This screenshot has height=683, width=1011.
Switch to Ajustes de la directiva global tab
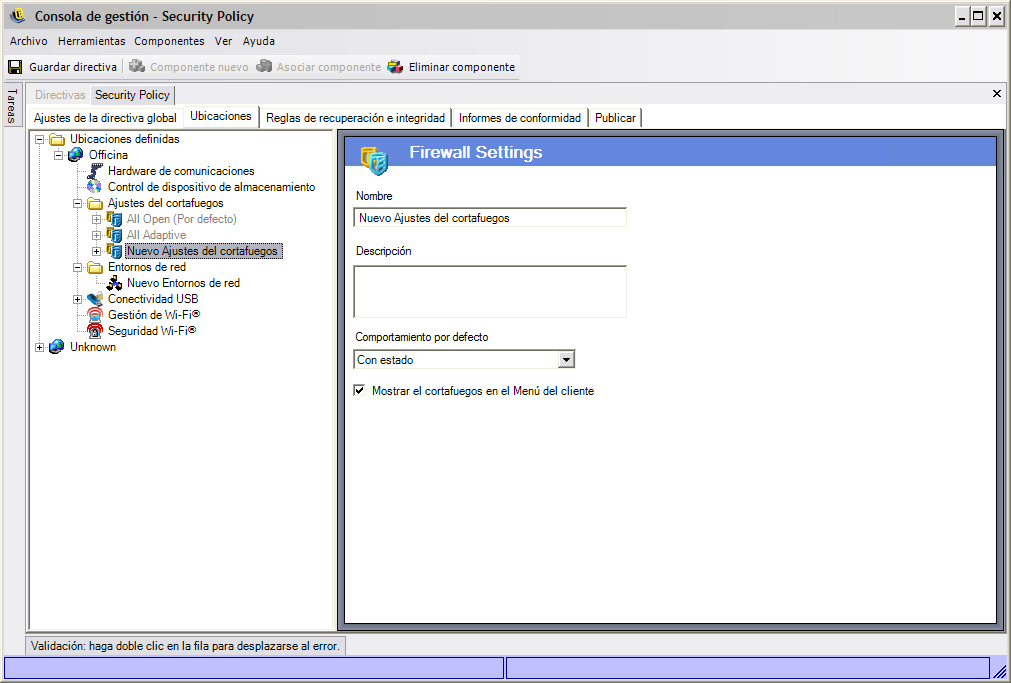(105, 118)
